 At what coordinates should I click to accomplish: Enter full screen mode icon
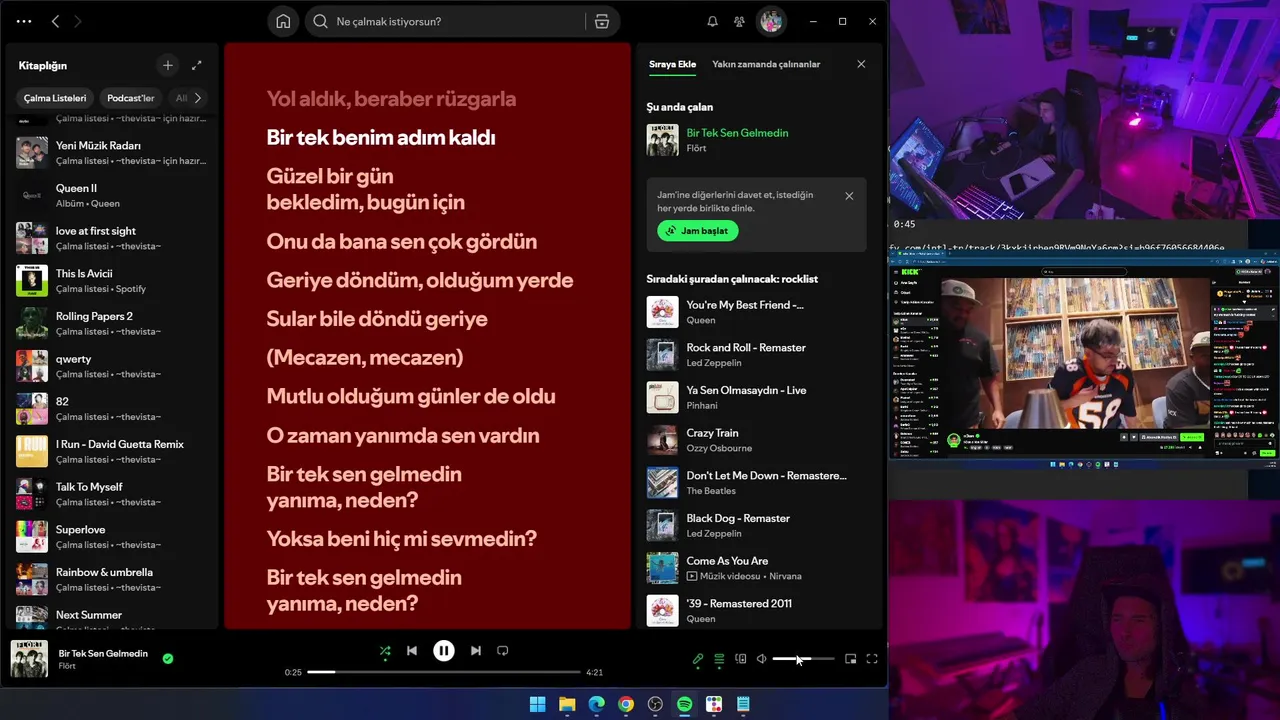pyautogui.click(x=872, y=659)
